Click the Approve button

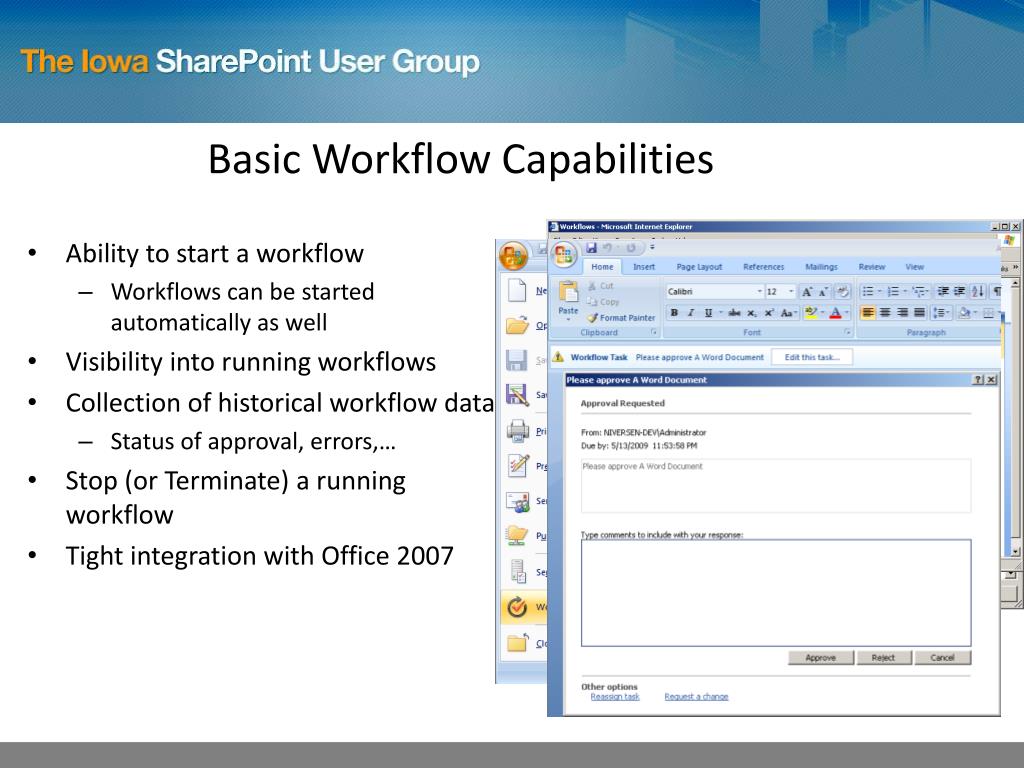tap(821, 658)
